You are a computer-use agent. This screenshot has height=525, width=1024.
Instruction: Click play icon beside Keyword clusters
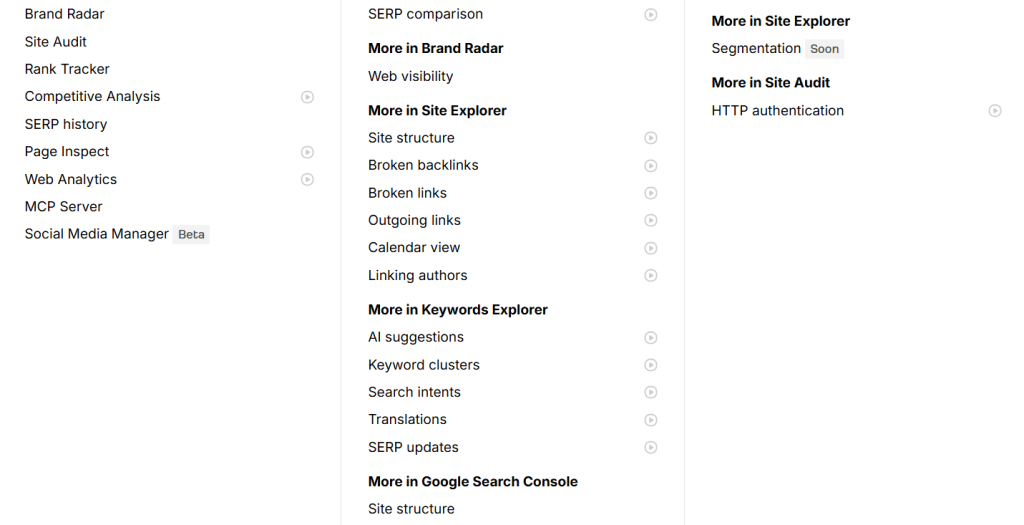click(651, 365)
